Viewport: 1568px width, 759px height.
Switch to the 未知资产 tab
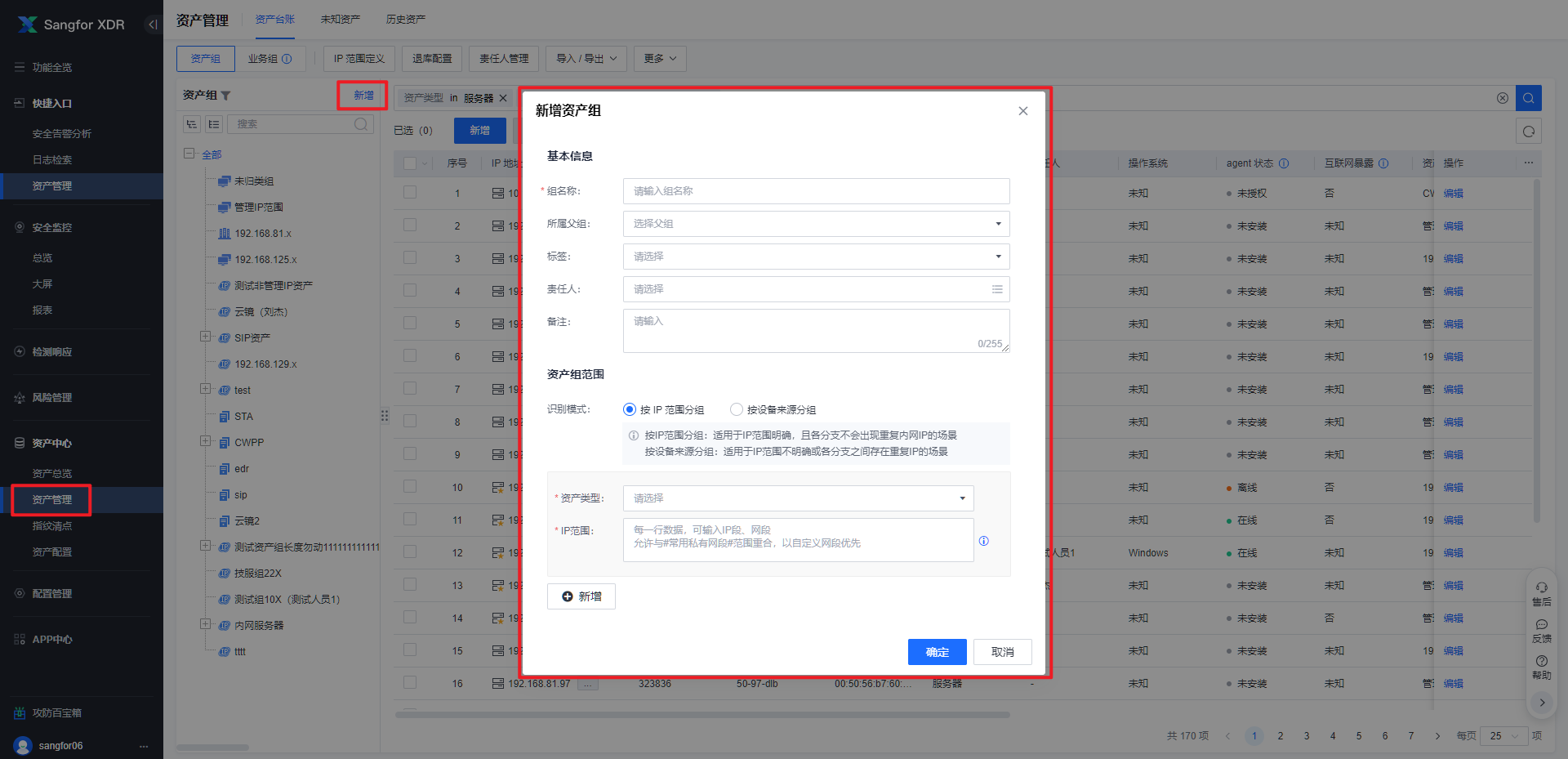click(340, 20)
